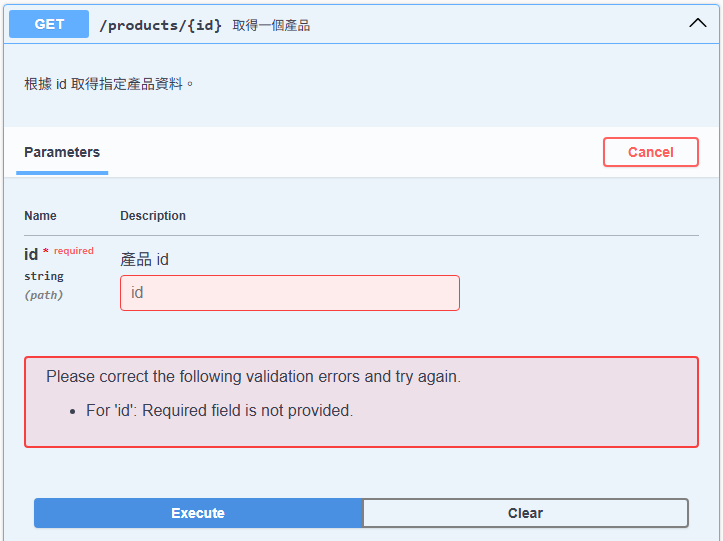Click the blue GET method badge
The width and height of the screenshot is (723, 541).
tap(49, 24)
